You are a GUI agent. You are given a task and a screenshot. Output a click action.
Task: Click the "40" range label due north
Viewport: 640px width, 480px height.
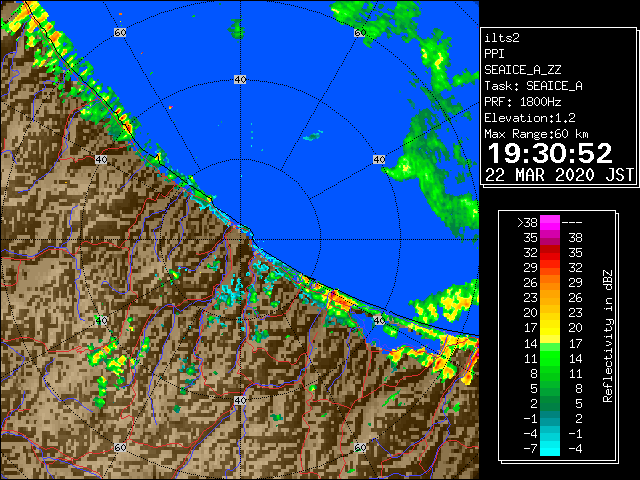(240, 80)
